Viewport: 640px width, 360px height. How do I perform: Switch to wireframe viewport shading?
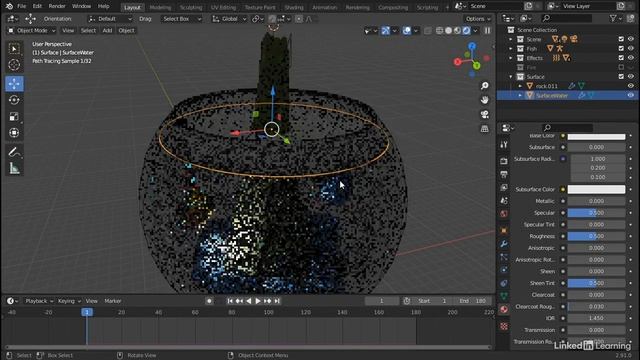pos(440,31)
